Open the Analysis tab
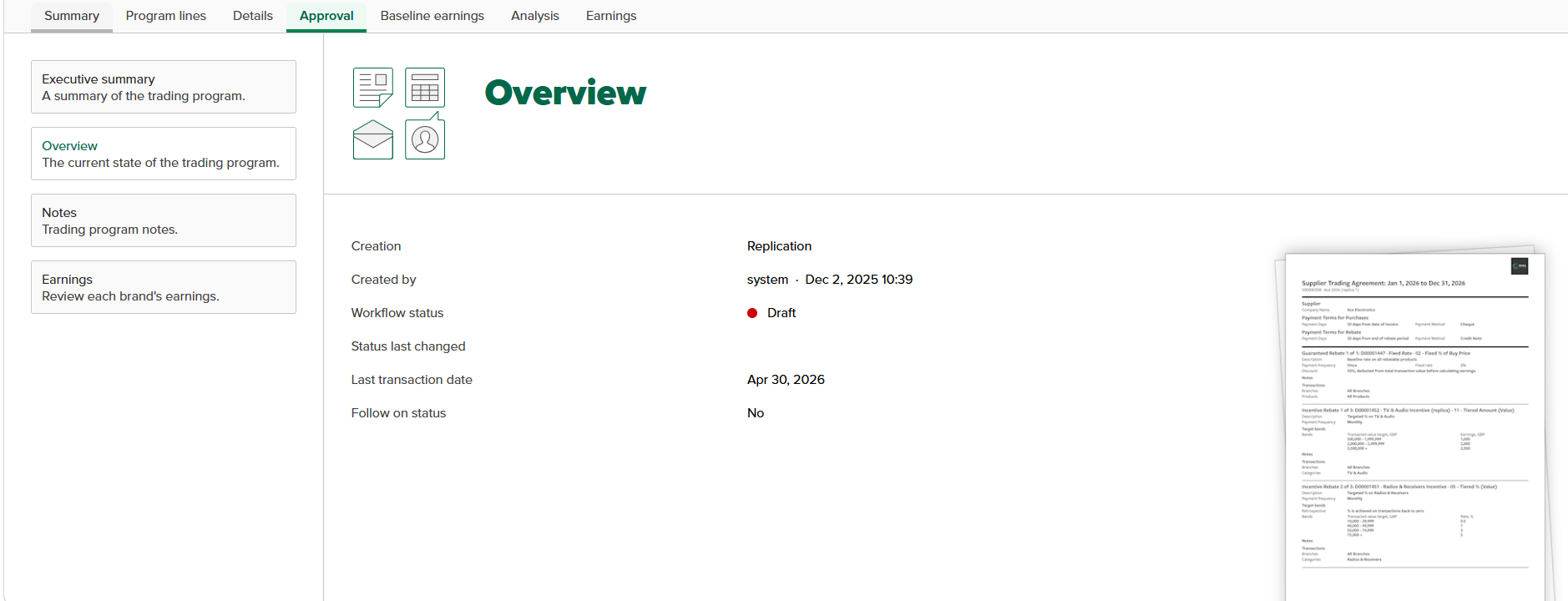 (535, 16)
